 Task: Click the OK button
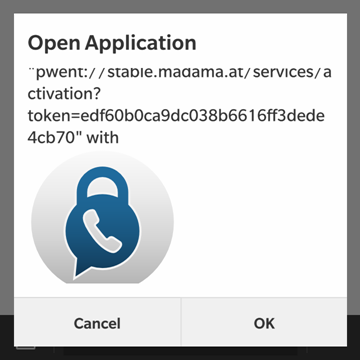tap(264, 323)
